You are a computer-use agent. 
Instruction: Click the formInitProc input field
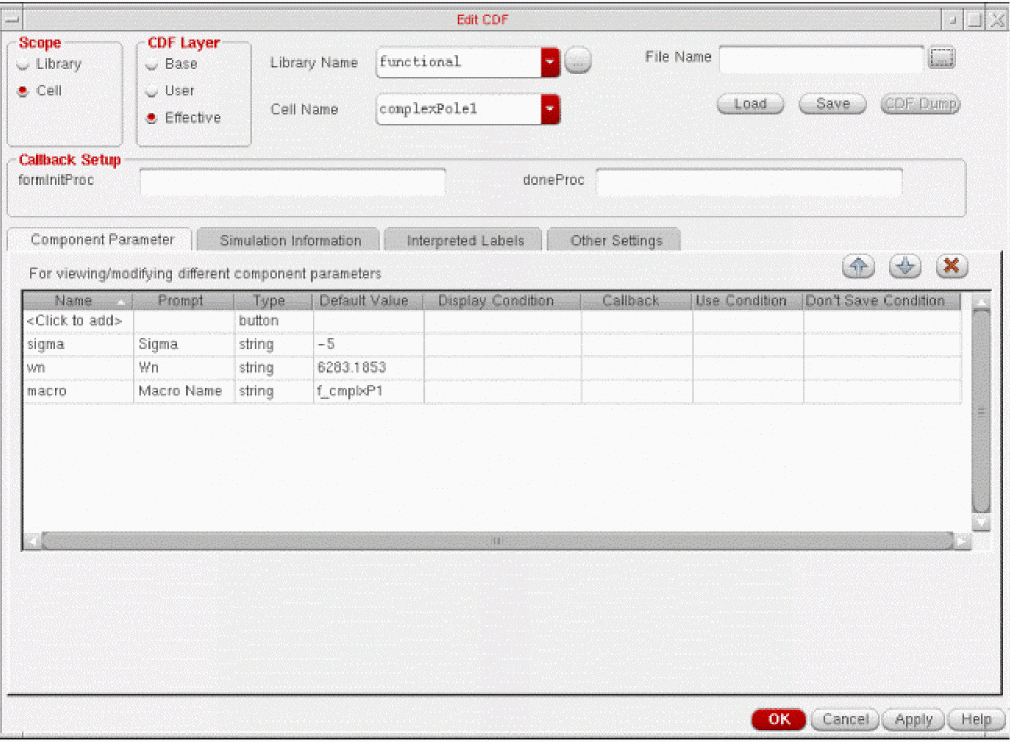292,182
